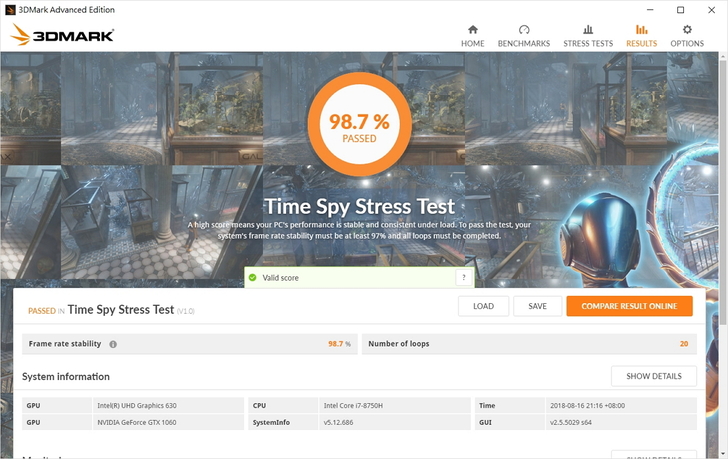Click the Frame rate stability label
This screenshot has width=728, height=459.
(x=65, y=344)
